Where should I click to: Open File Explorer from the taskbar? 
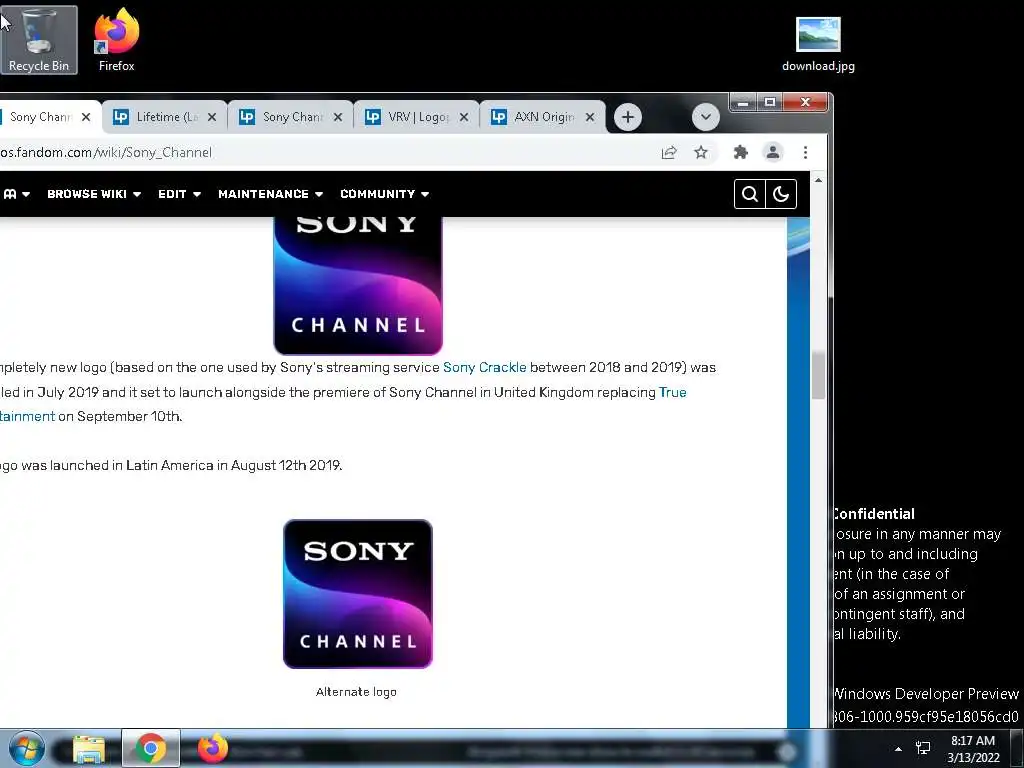pyautogui.click(x=89, y=748)
